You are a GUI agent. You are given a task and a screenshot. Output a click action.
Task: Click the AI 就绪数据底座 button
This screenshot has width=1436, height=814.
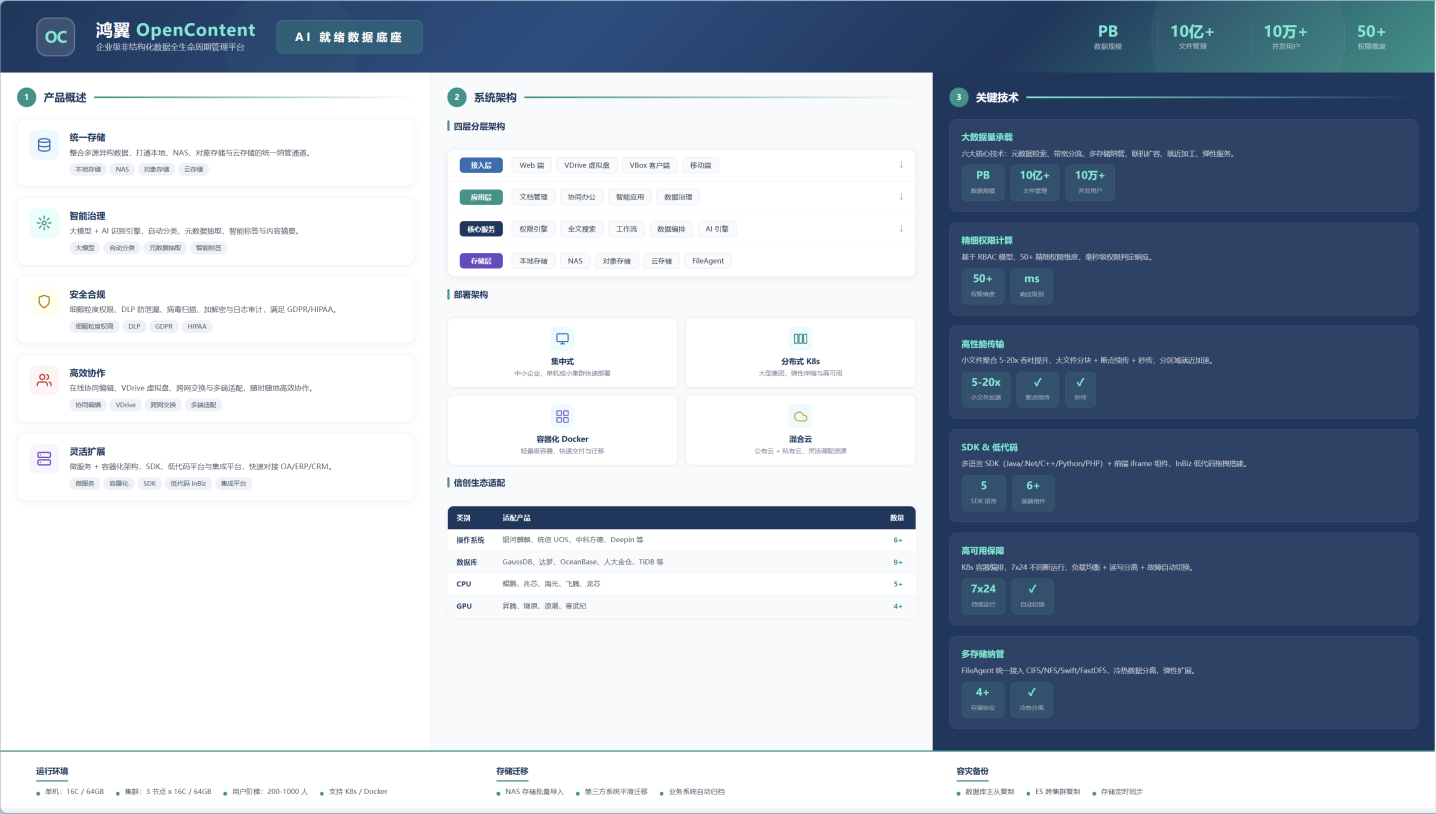(x=349, y=37)
